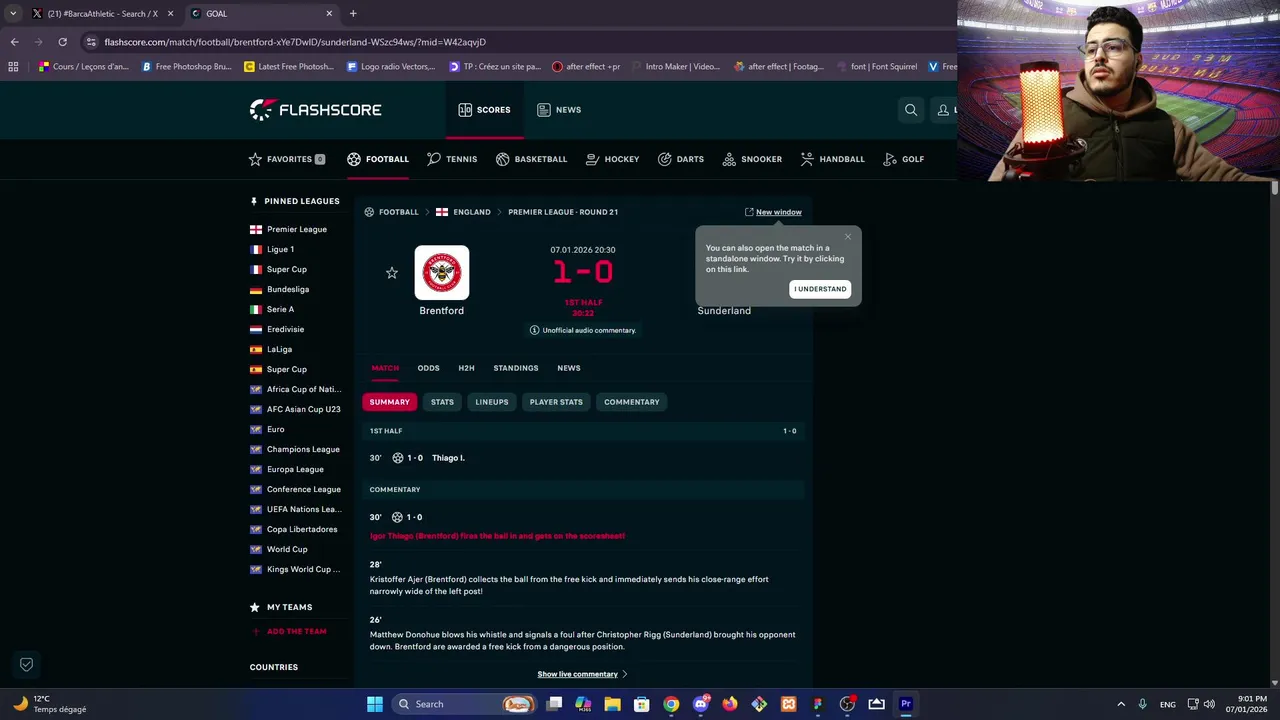Viewport: 1280px width, 720px height.
Task: Click Premier League - Round 21 breadcrumb
Action: coord(563,212)
